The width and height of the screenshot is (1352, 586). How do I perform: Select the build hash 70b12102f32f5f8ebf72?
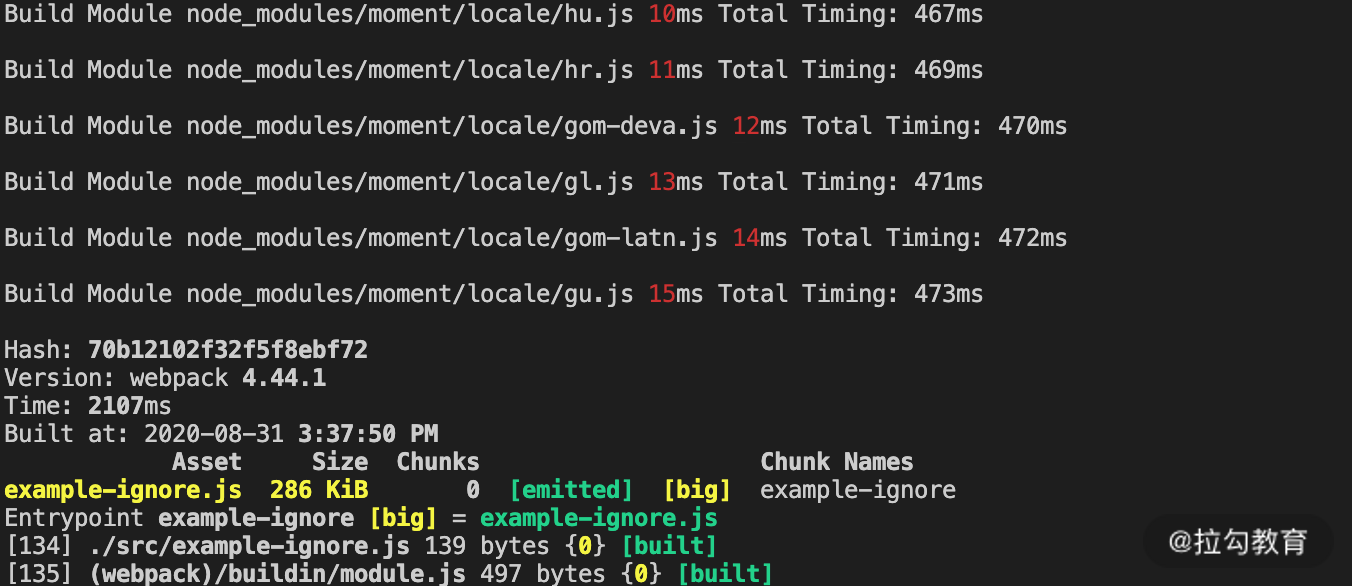(227, 350)
